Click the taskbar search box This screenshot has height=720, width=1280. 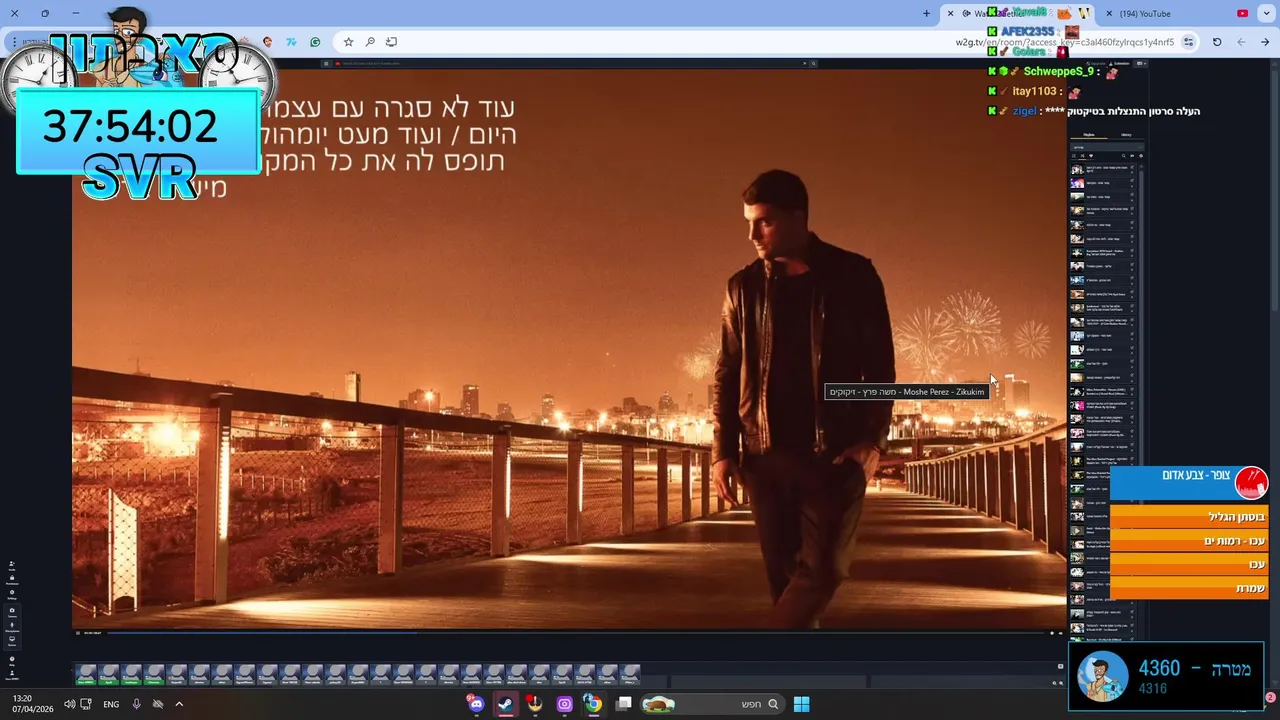715,704
